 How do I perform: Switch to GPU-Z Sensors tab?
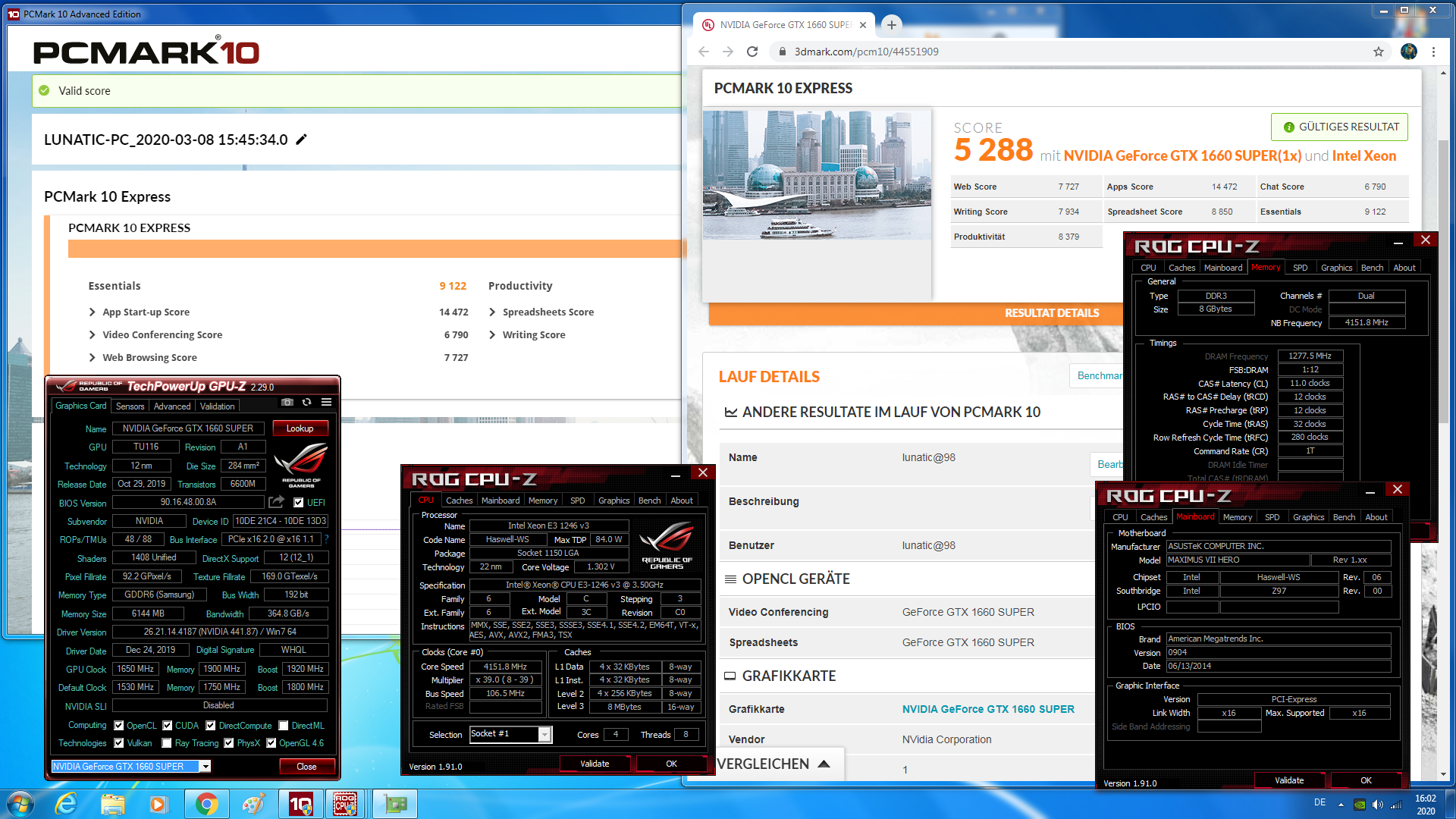(130, 406)
